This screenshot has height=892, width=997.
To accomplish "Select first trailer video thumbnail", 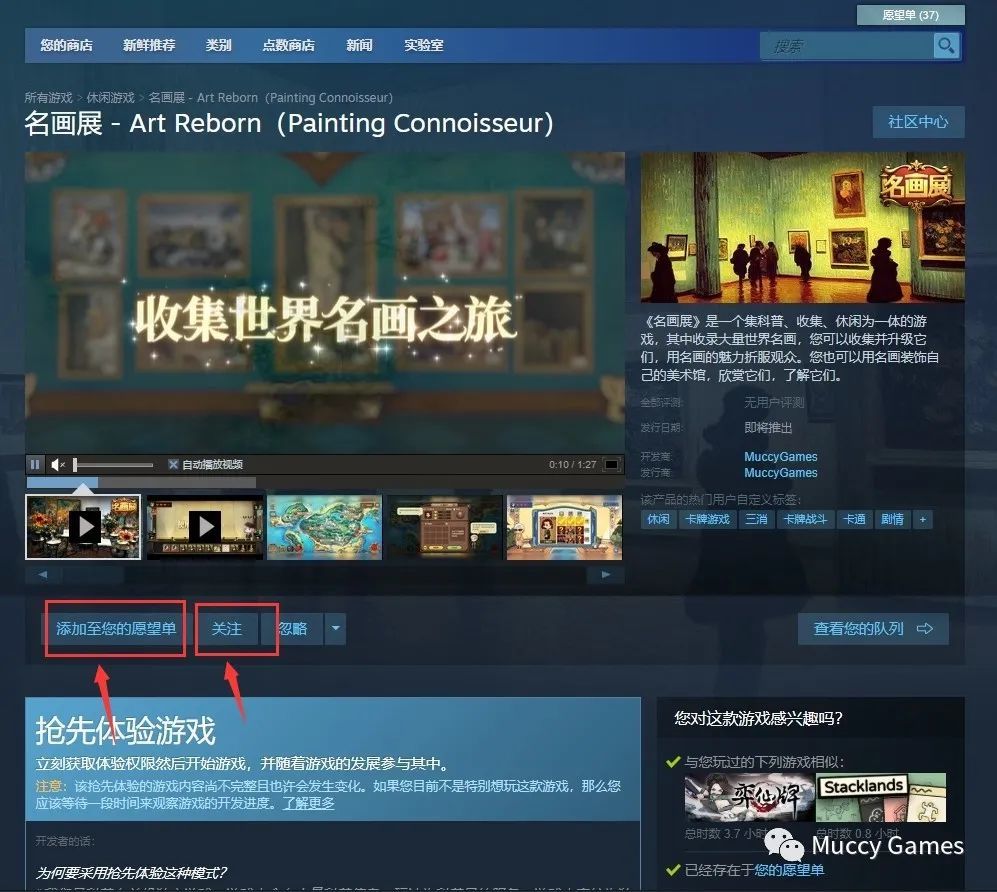I will point(83,527).
